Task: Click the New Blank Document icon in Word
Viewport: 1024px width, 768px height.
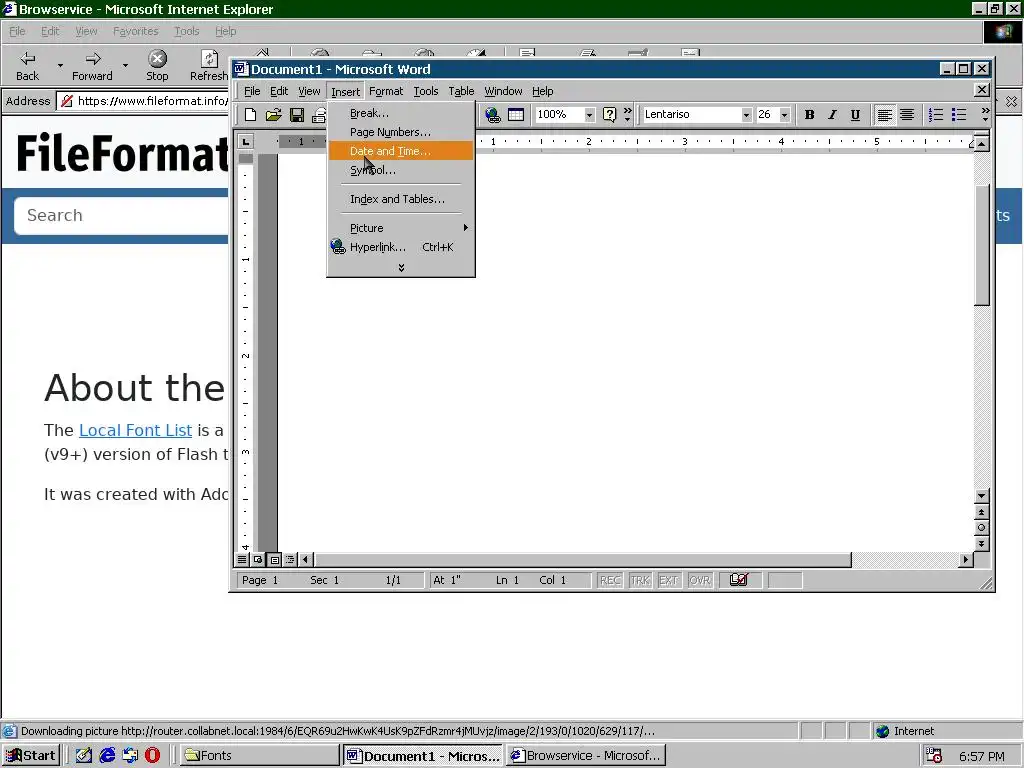Action: pos(250,115)
